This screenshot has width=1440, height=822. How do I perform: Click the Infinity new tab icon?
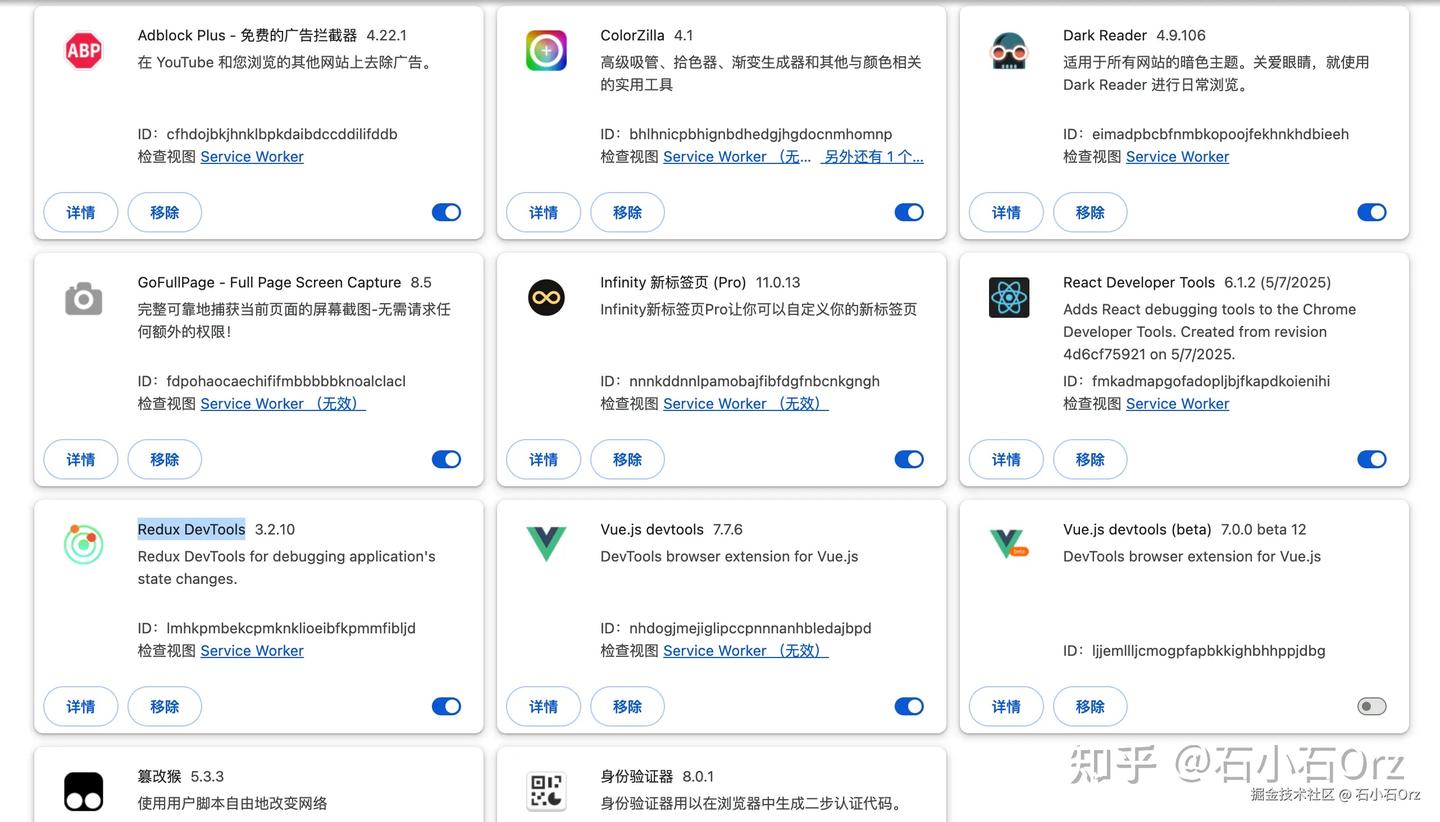546,298
